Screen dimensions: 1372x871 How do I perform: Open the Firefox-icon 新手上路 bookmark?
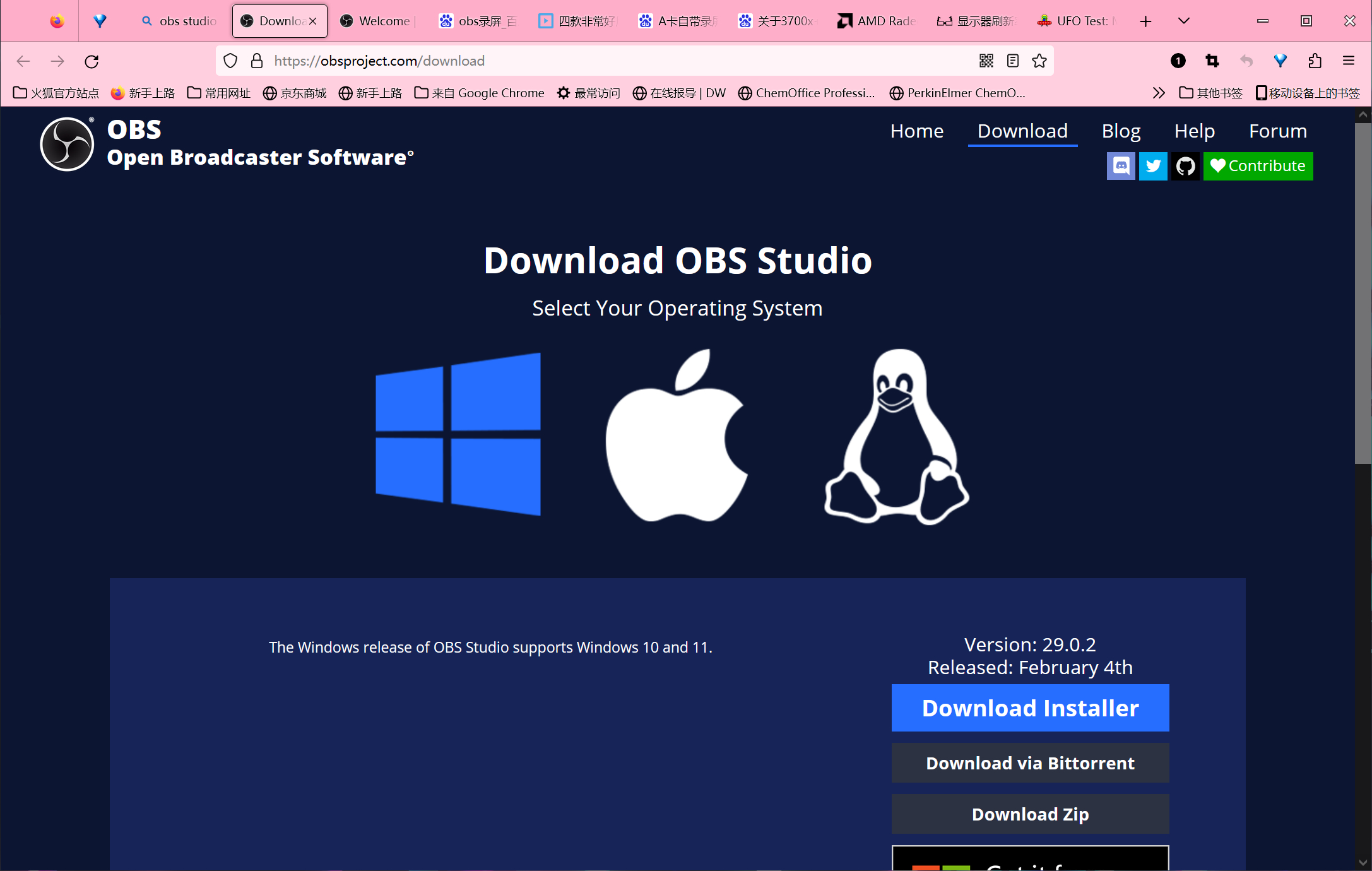(143, 93)
